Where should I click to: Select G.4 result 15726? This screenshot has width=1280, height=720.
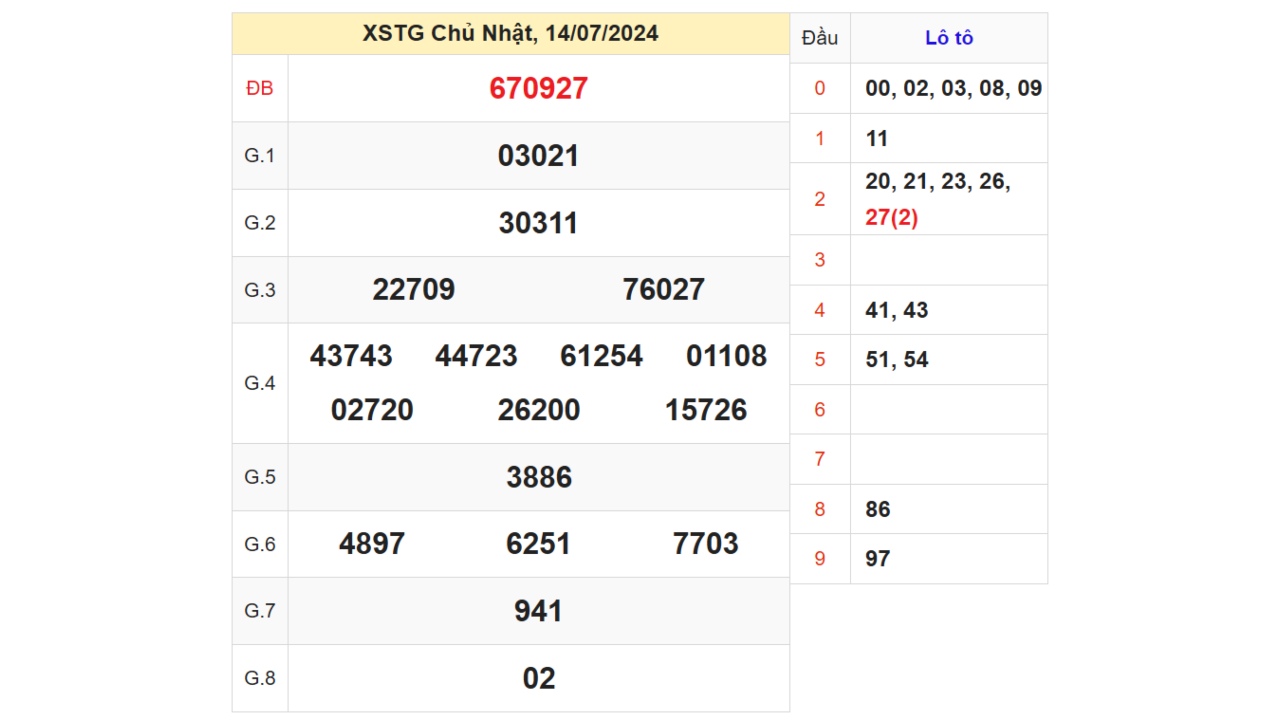click(x=706, y=410)
